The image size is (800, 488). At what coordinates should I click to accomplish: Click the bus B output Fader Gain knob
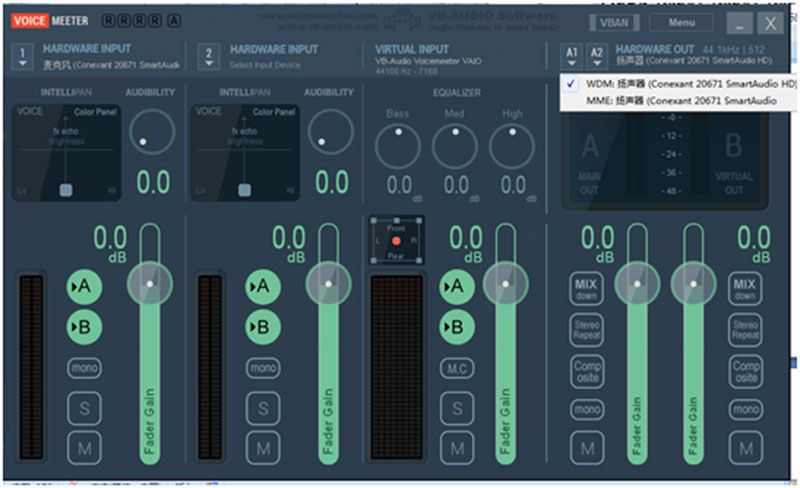(x=693, y=284)
